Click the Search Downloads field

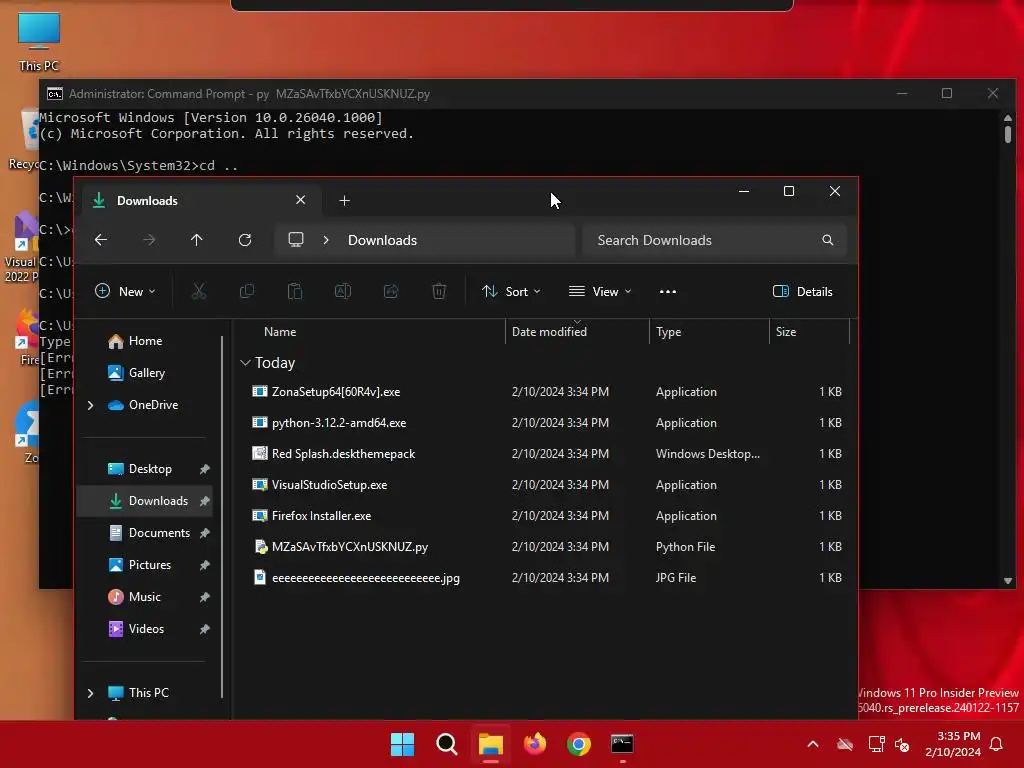[714, 240]
